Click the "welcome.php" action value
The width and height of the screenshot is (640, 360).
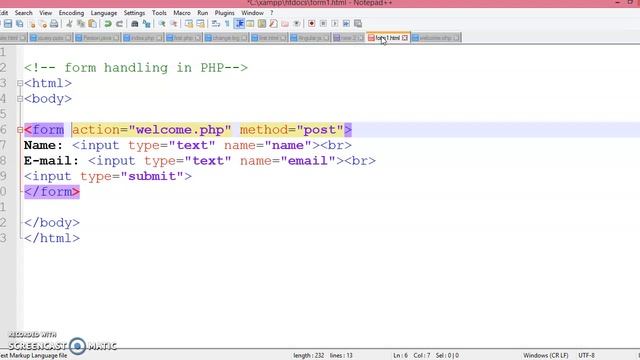180,130
